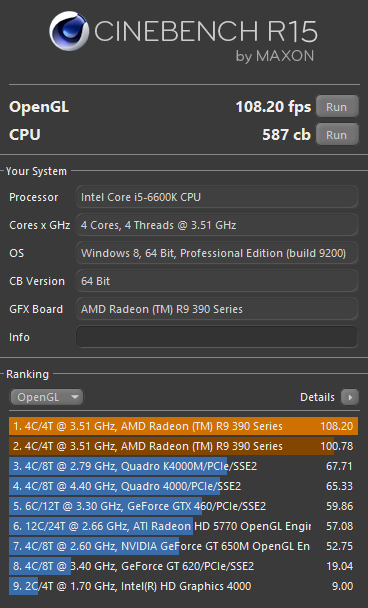
Task: Select NVIDIA GeForce GT 650M ranking entry
Action: pos(183,546)
